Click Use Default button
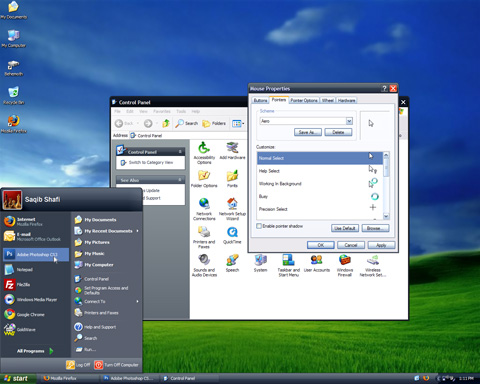Image resolution: width=480 pixels, height=384 pixels. tap(345, 228)
